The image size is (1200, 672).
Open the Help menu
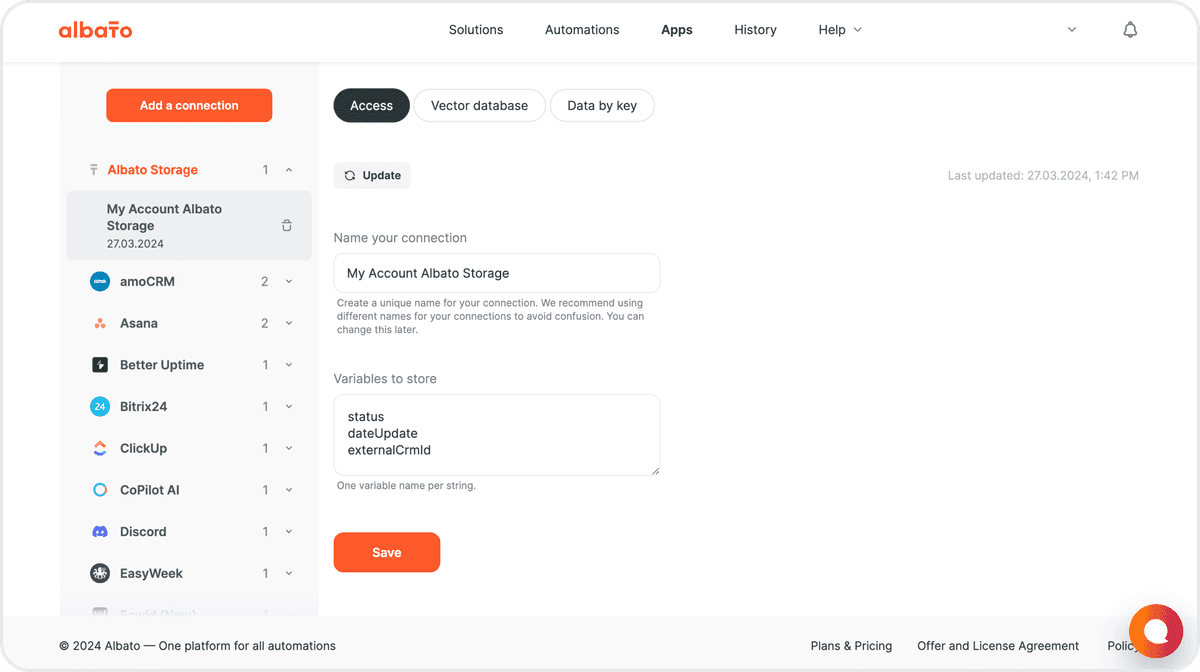[x=840, y=30]
